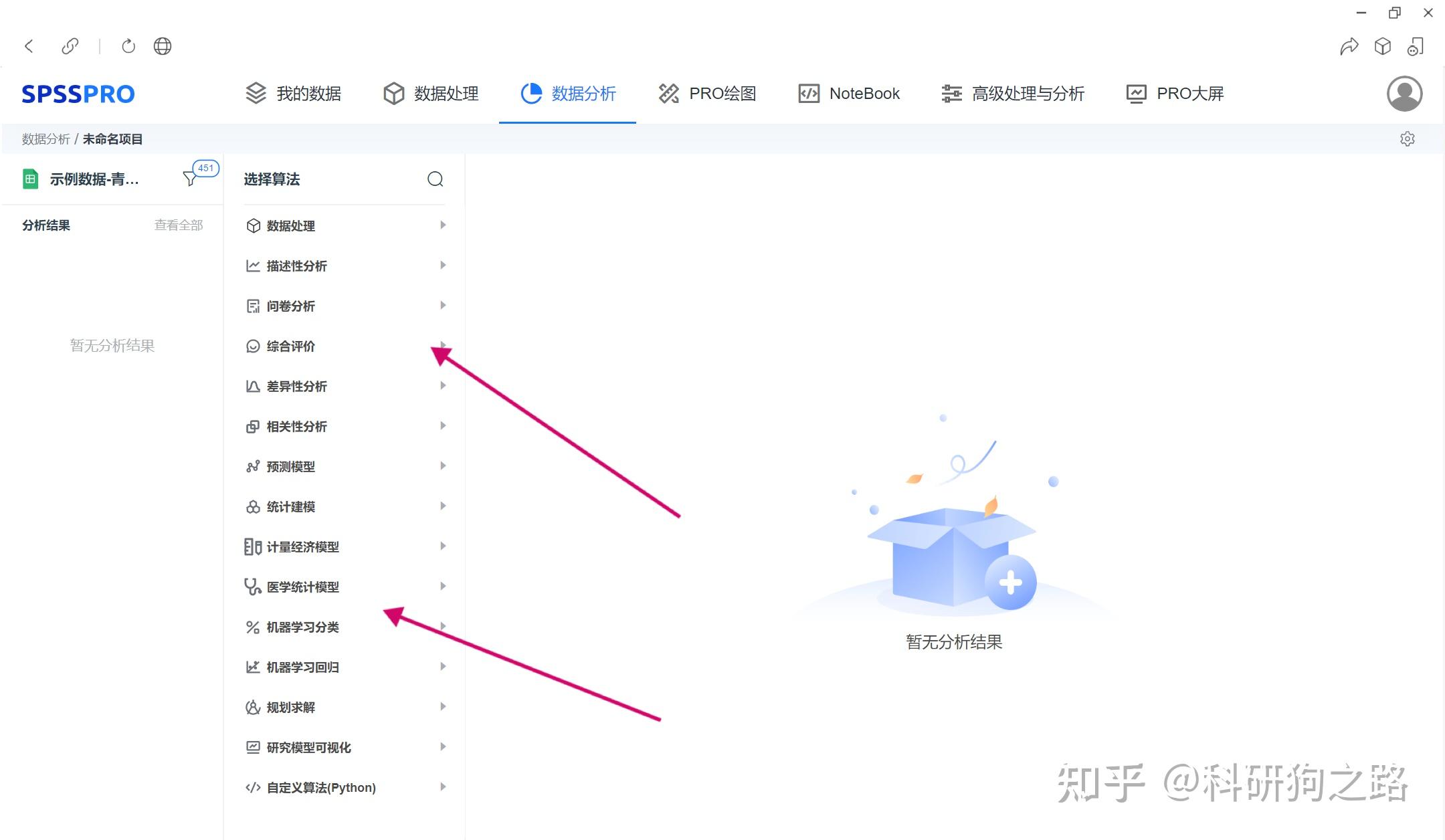Click the PRO绘图 drawing icon
Image resolution: width=1445 pixels, height=840 pixels.
point(668,94)
